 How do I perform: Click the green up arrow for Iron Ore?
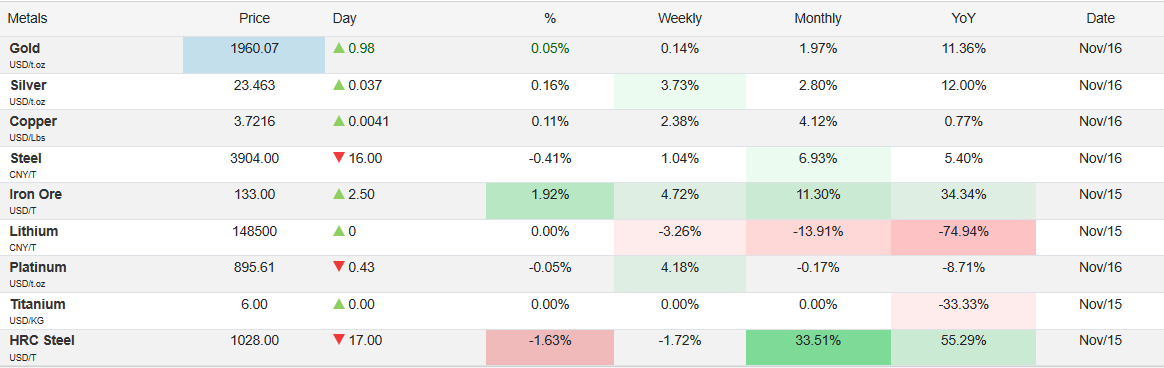click(339, 194)
